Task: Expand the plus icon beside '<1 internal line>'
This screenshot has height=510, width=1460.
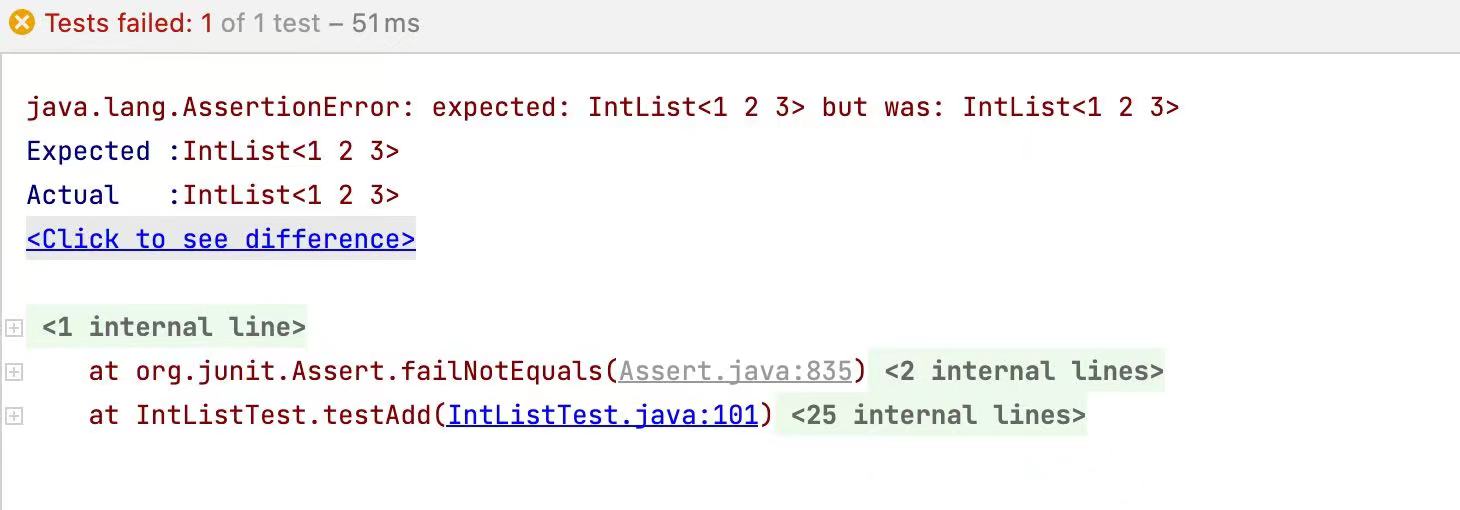Action: tap(14, 327)
